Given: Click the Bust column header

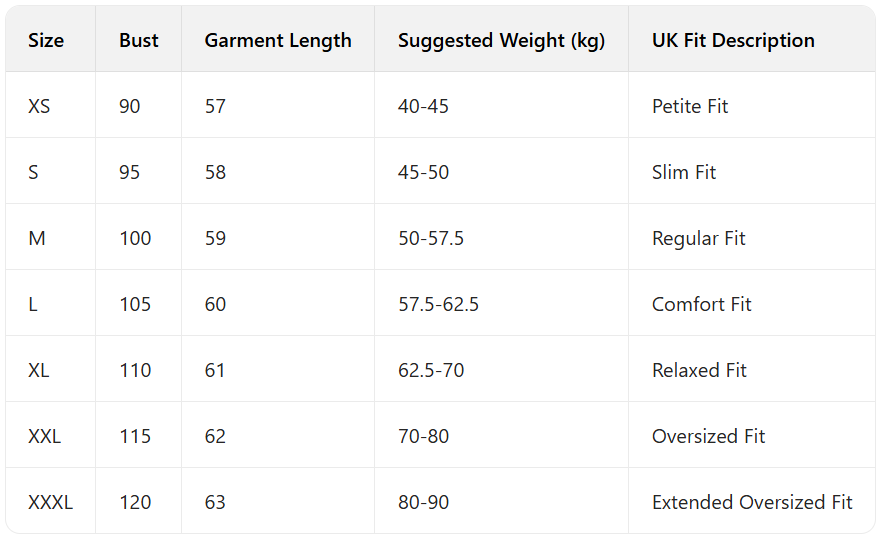Looking at the screenshot, I should pos(138,41).
